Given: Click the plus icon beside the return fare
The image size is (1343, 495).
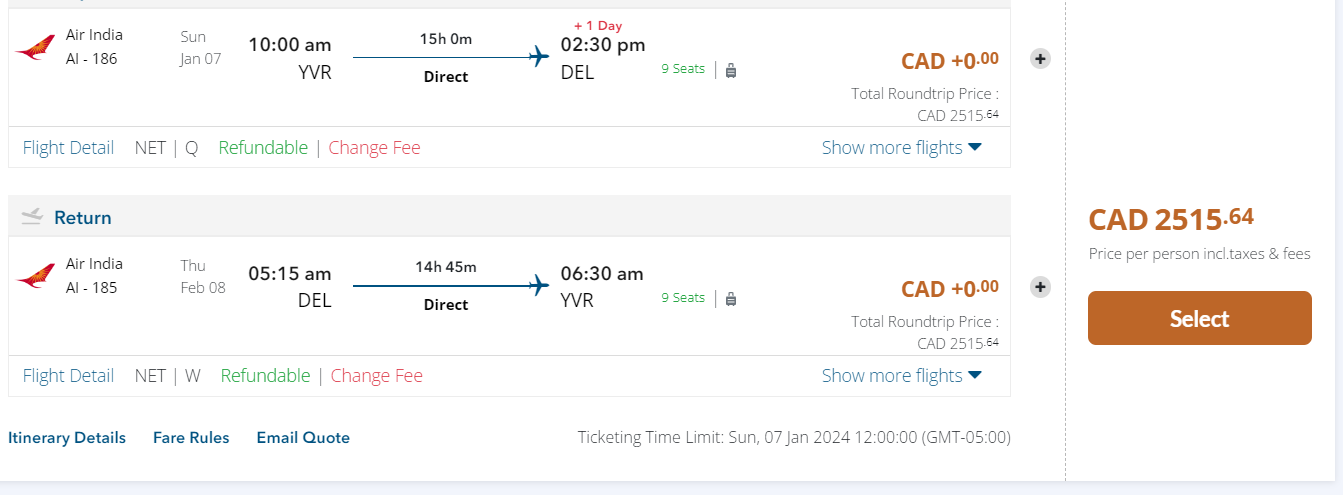Looking at the screenshot, I should point(1040,287).
